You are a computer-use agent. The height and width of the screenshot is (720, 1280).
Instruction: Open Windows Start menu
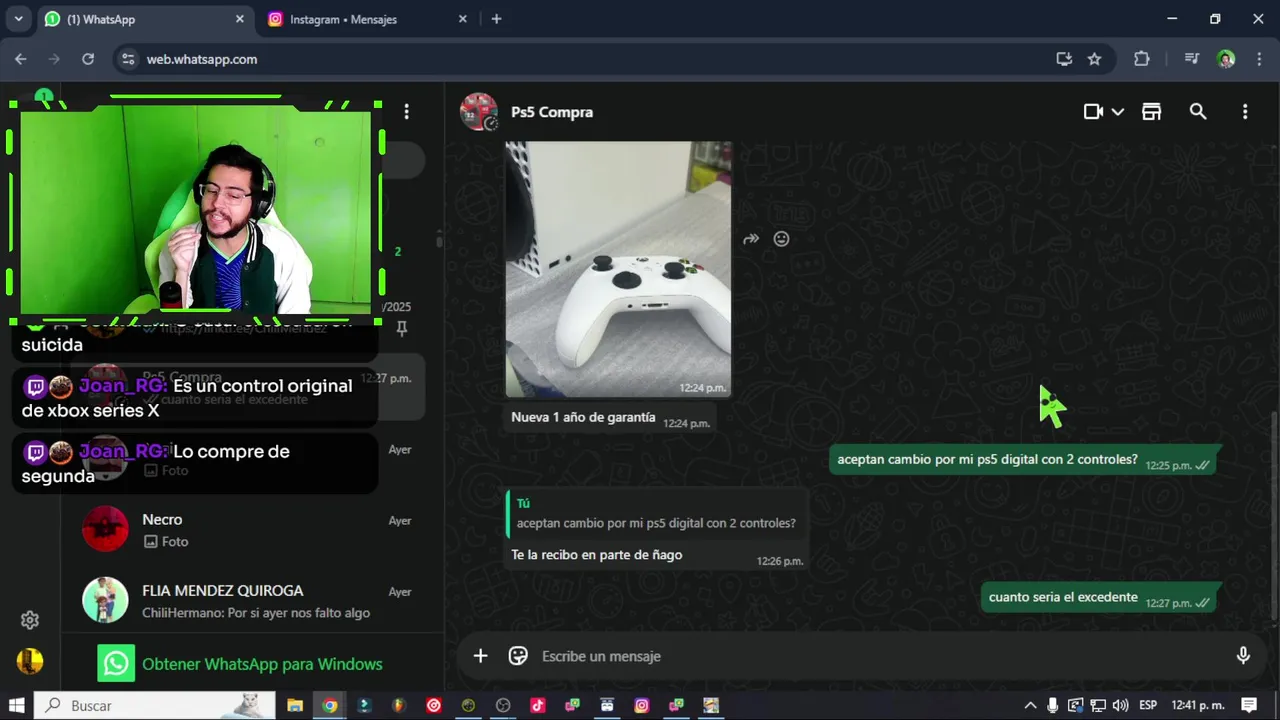click(x=16, y=705)
